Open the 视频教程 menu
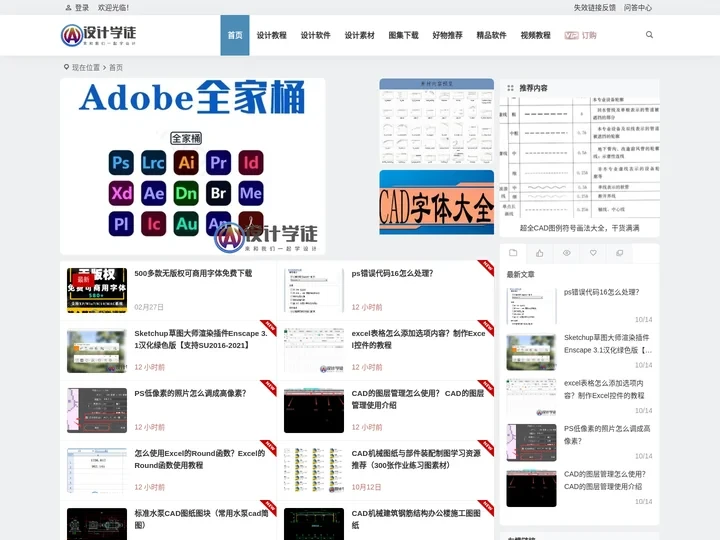 (x=535, y=35)
